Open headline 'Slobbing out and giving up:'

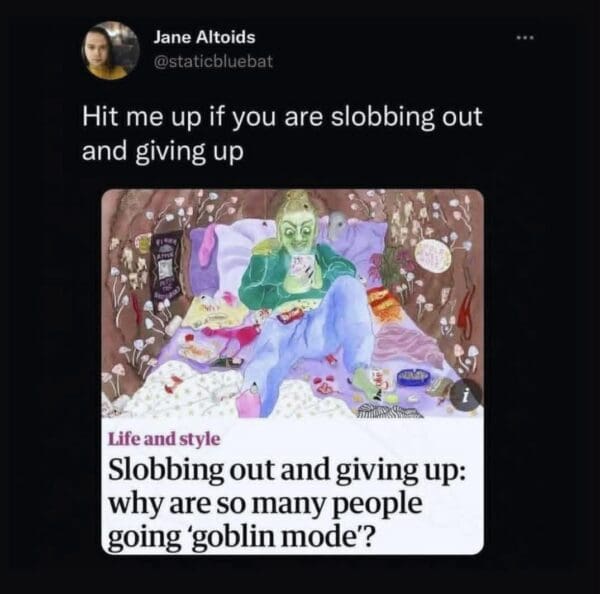coord(287,470)
